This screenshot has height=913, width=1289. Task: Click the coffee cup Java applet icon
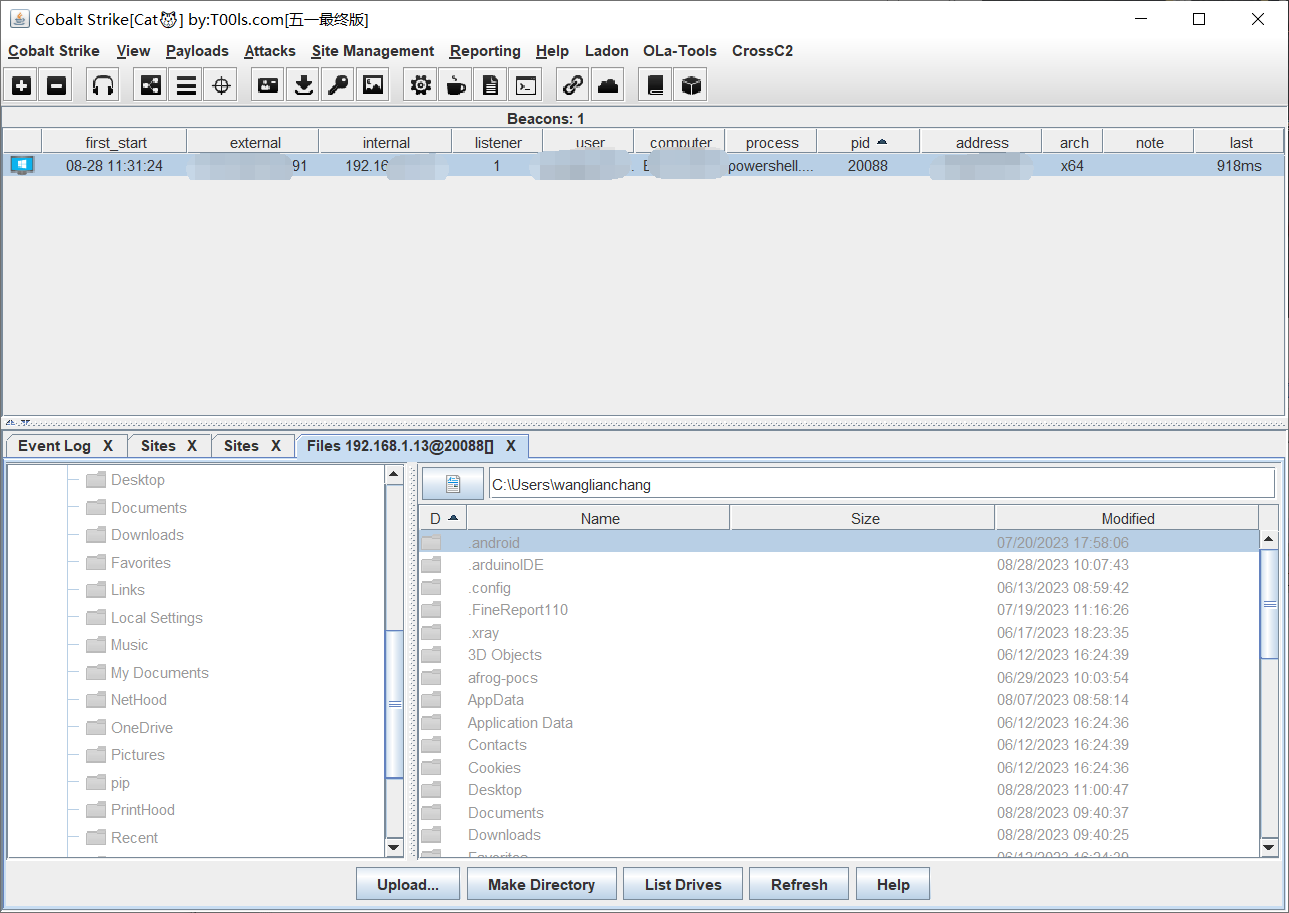(x=456, y=85)
